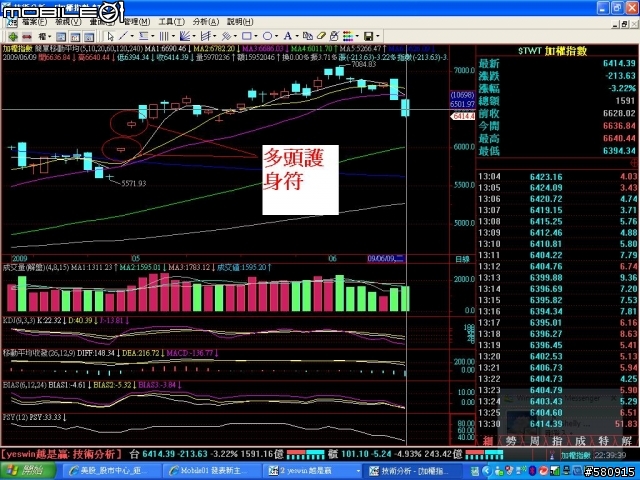
Task: Open the rectangle tool dropdown arrow
Action: click(x=256, y=36)
